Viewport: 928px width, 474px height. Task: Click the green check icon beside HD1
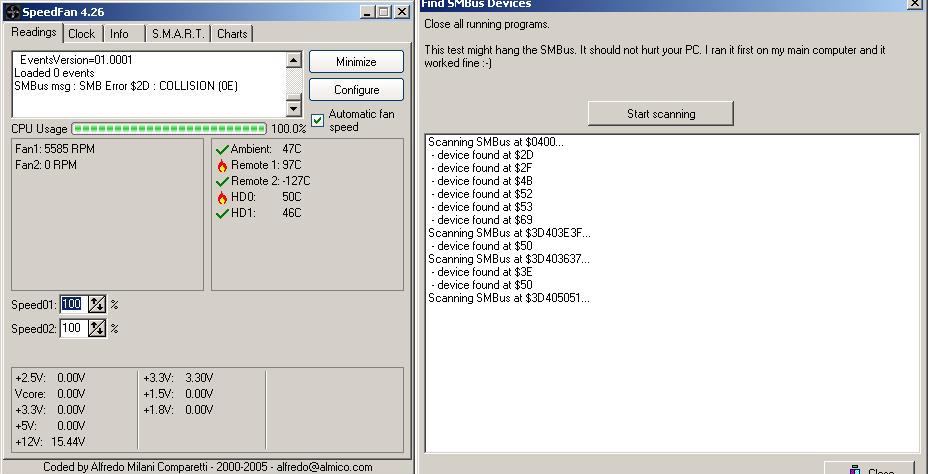pyautogui.click(x=223, y=214)
